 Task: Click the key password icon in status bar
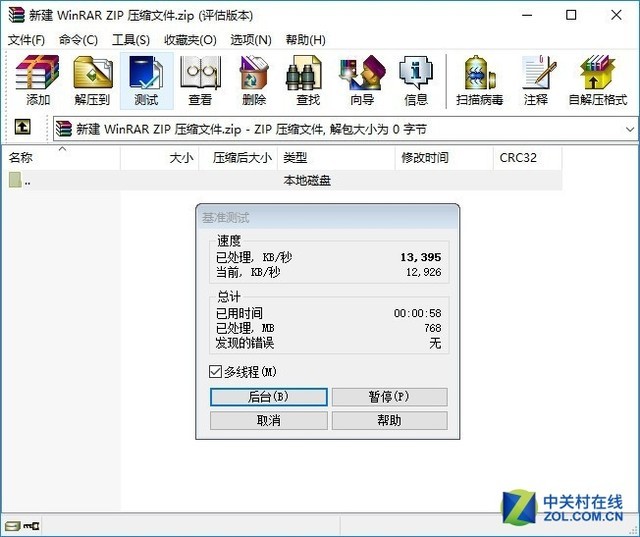[31, 526]
